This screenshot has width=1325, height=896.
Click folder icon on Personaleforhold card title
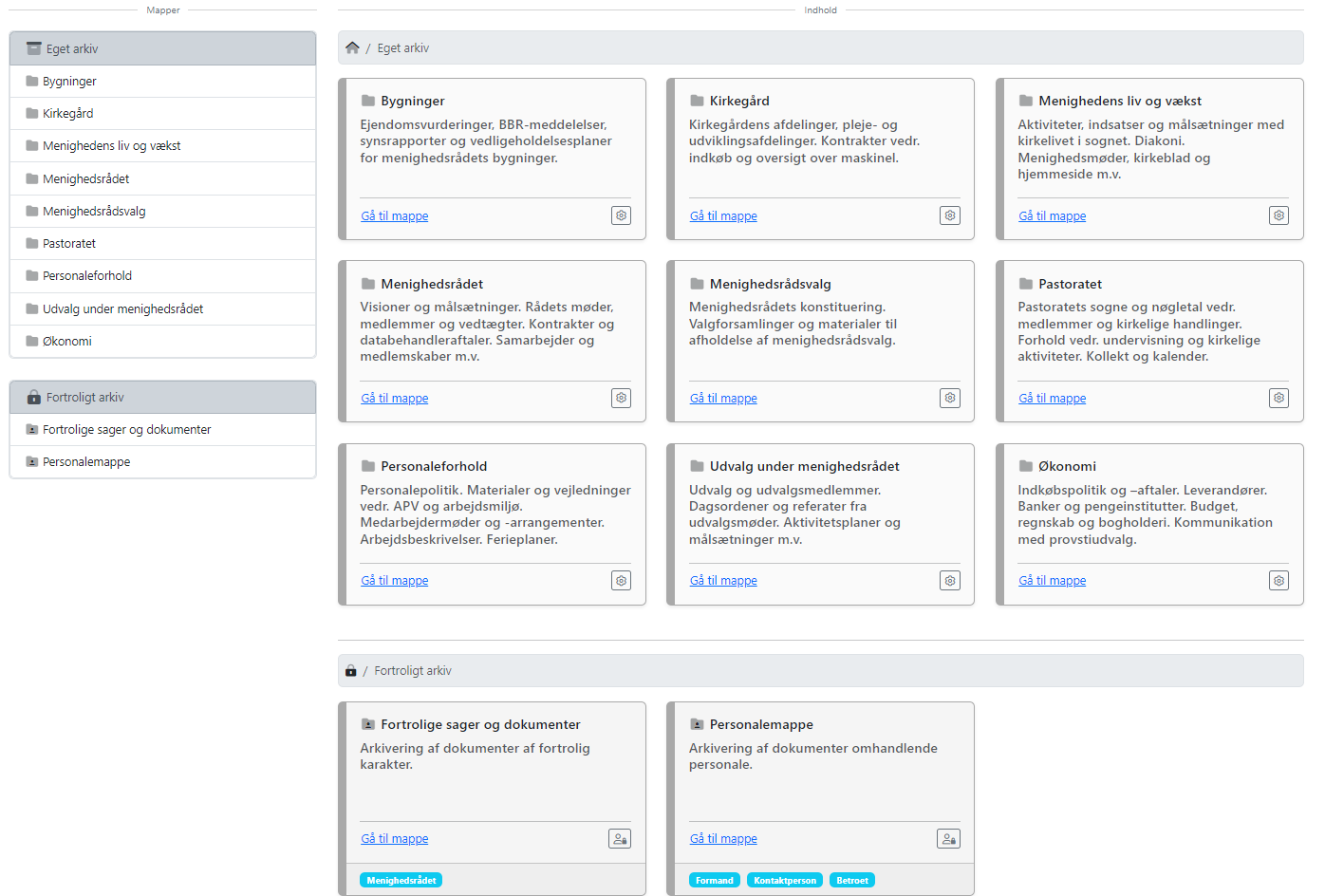367,466
